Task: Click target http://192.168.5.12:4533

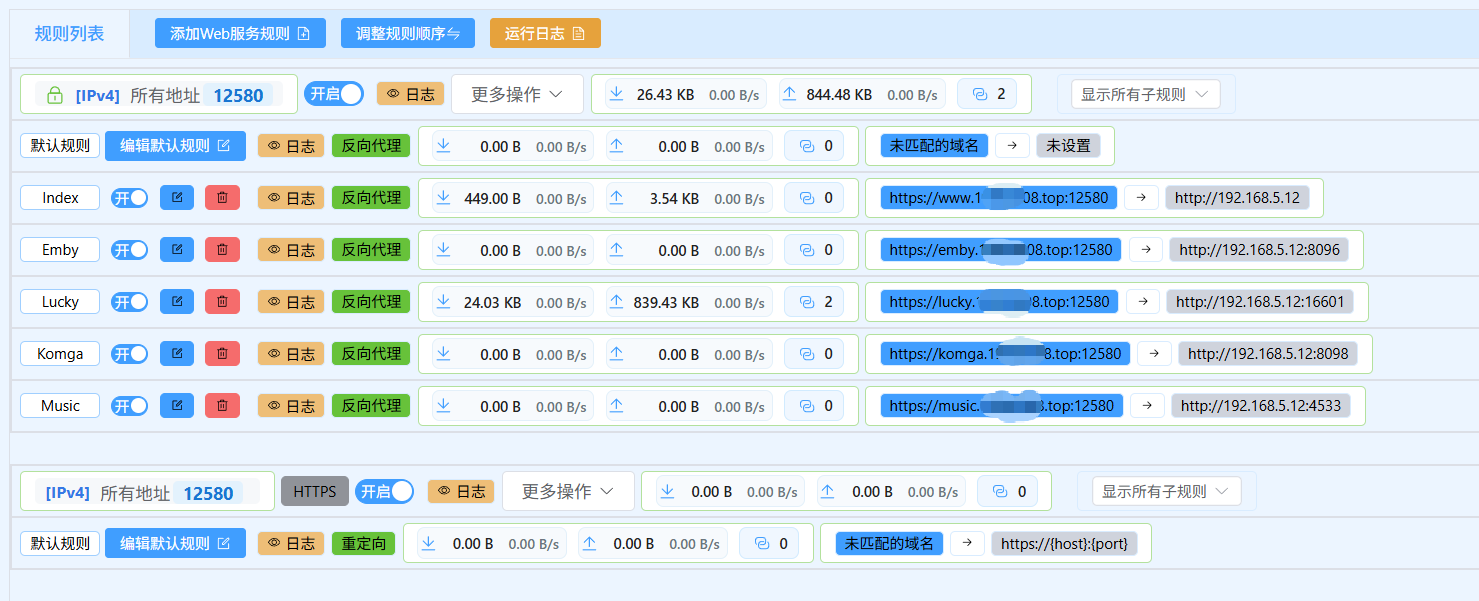Action: click(x=1261, y=406)
